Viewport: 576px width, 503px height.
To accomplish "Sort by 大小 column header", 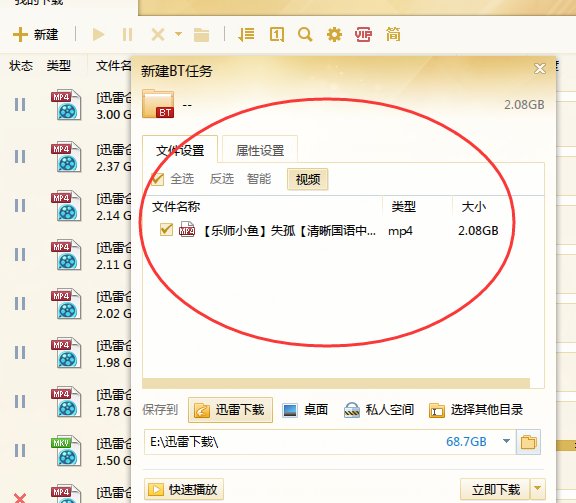I will coord(474,207).
